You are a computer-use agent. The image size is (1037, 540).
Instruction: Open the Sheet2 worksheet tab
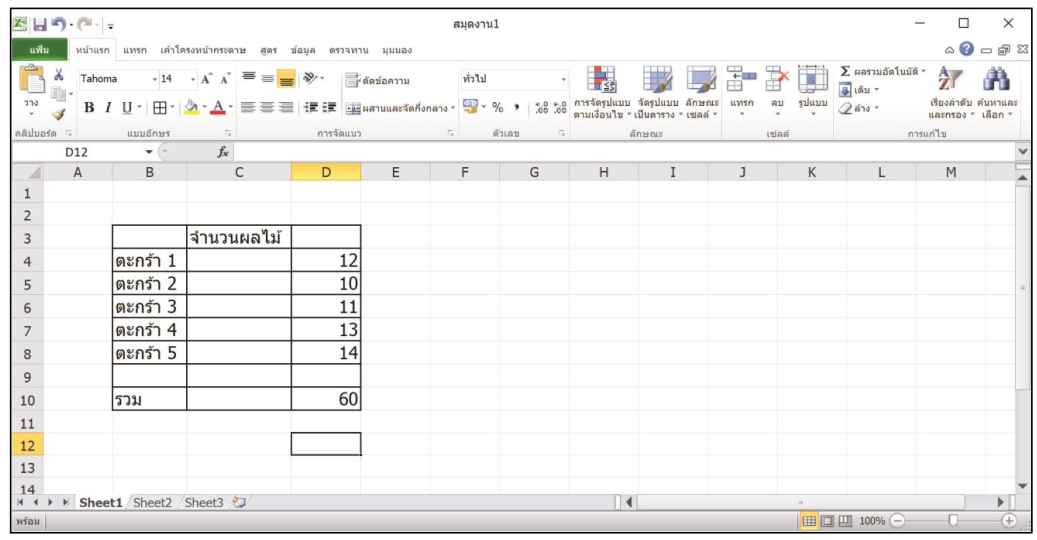click(153, 502)
